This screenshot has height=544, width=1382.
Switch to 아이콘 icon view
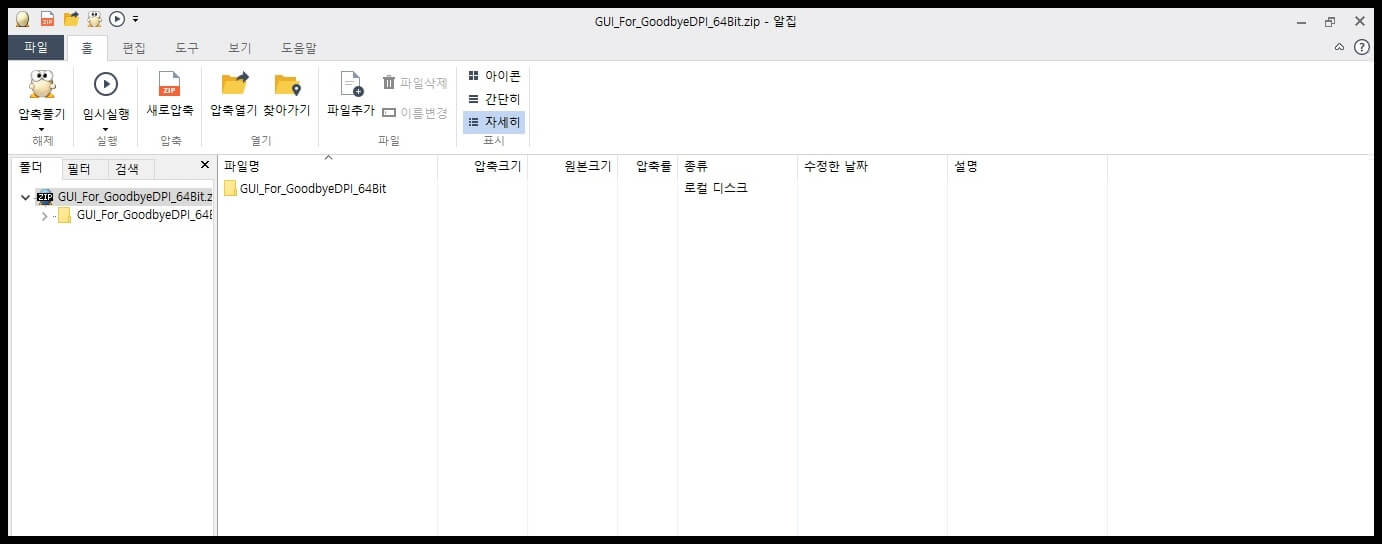click(x=494, y=76)
